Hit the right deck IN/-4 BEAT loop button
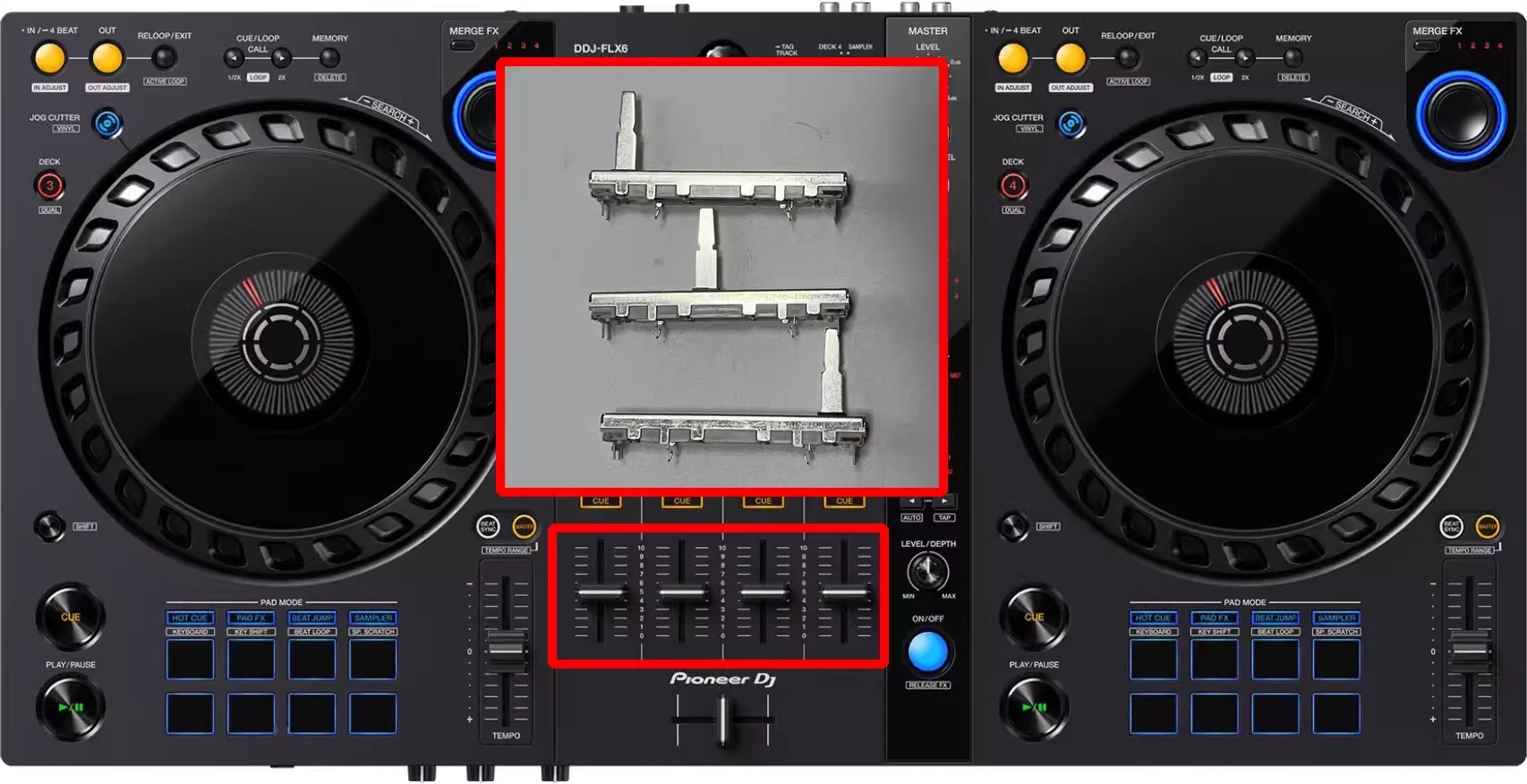The image size is (1527, 784). (x=1013, y=58)
